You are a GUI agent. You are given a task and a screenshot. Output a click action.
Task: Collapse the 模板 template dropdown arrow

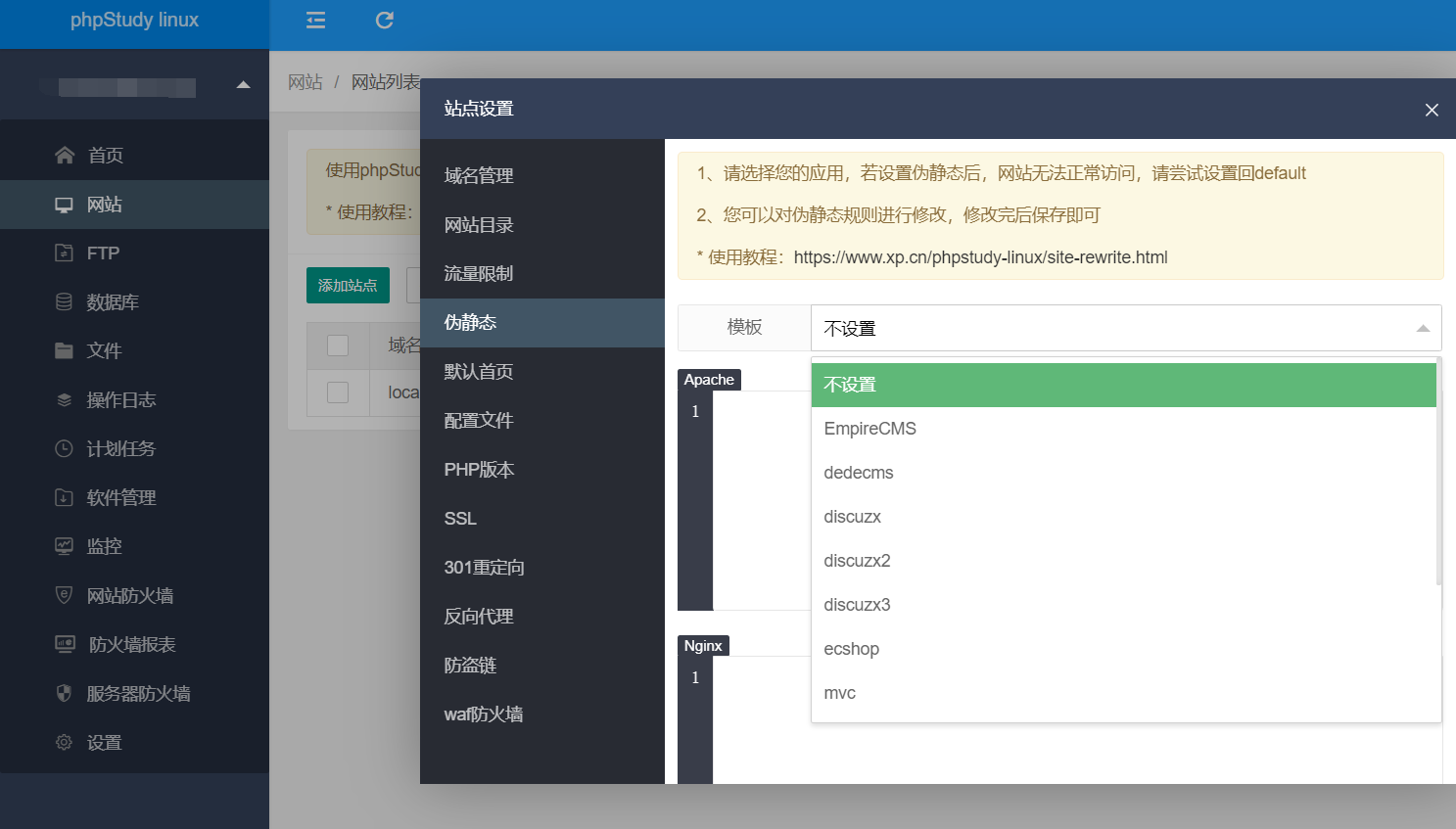[1423, 329]
